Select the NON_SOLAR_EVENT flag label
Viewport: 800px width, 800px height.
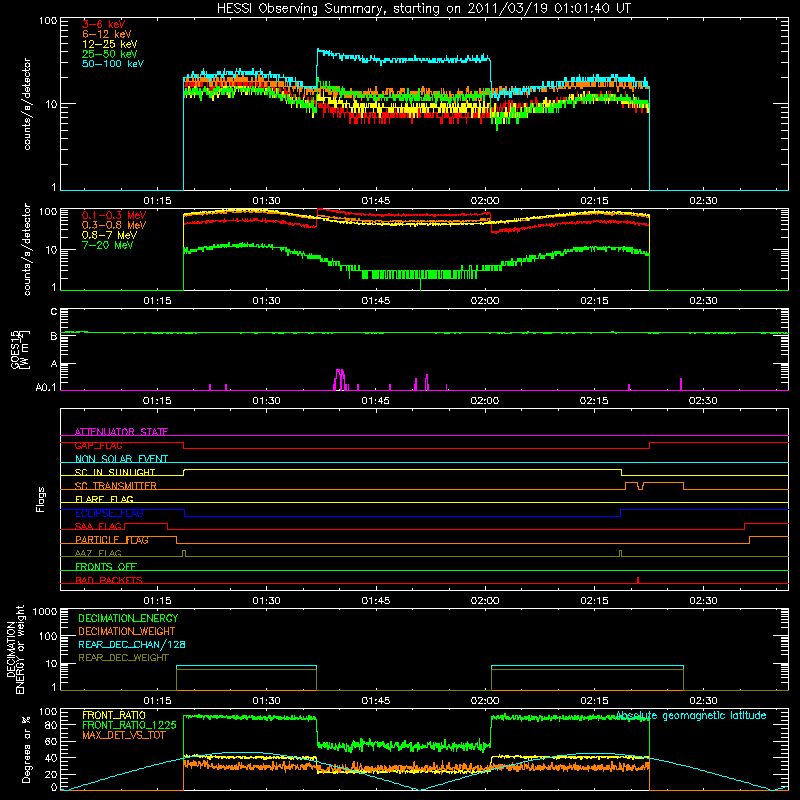(121, 459)
